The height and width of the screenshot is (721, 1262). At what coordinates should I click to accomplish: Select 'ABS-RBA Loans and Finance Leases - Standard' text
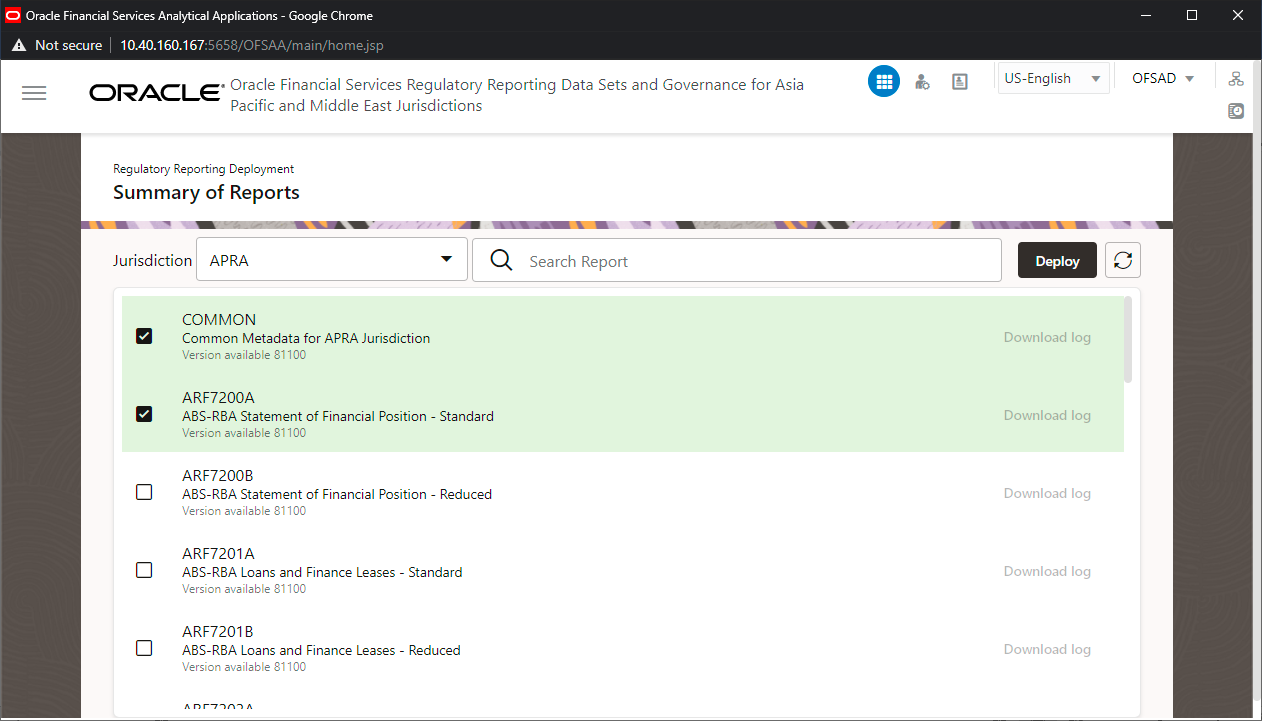pyautogui.click(x=322, y=572)
